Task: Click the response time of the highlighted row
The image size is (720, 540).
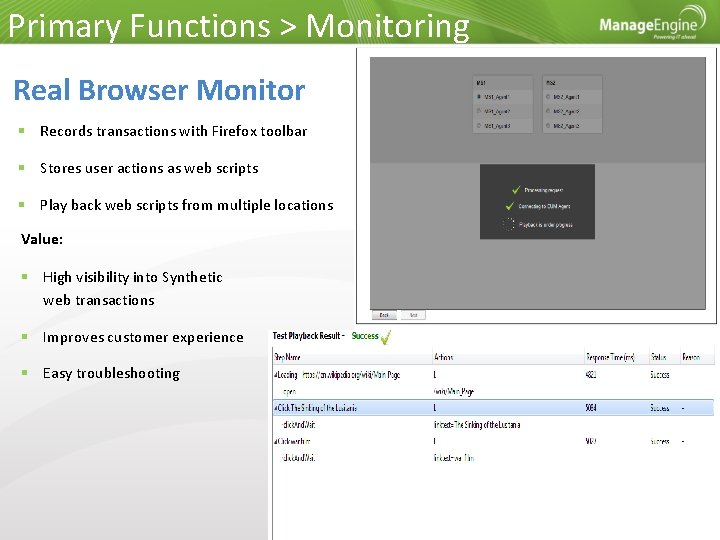Action: point(591,408)
